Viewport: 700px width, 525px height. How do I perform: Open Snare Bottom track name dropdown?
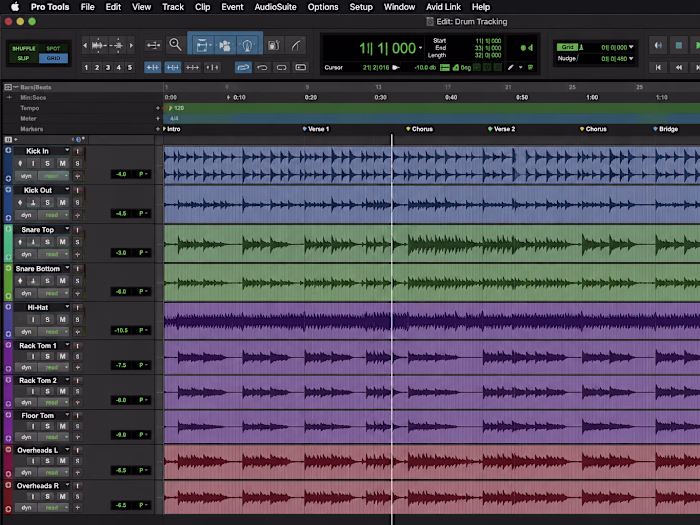pos(67,268)
